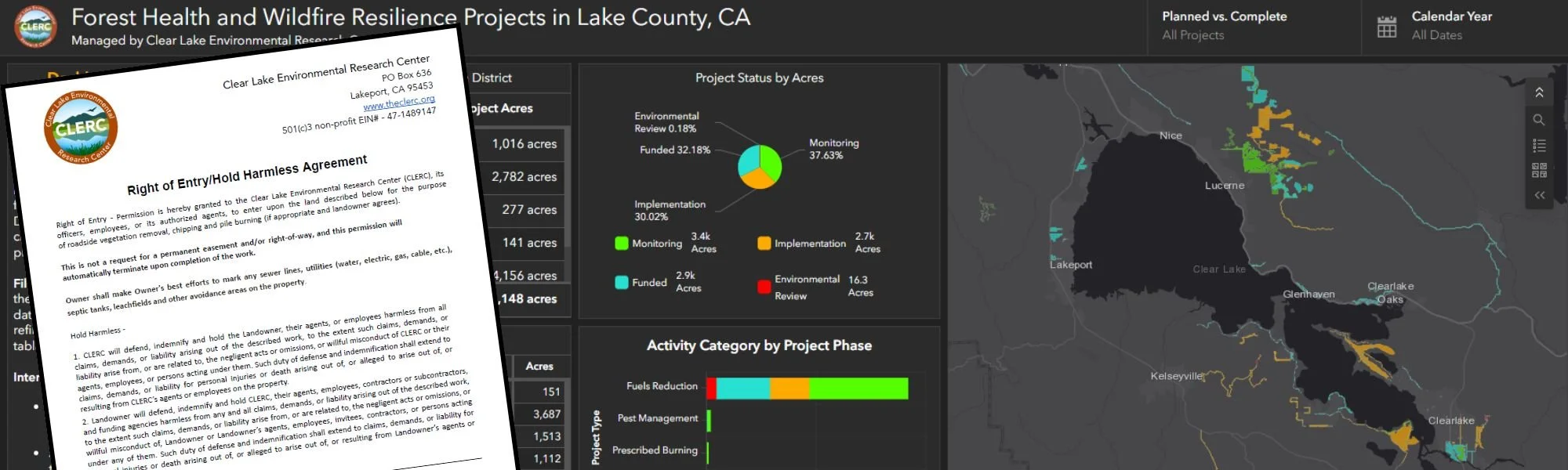Click the orange Implementation pie slice
Image resolution: width=1568 pixels, height=470 pixels.
coord(757,180)
